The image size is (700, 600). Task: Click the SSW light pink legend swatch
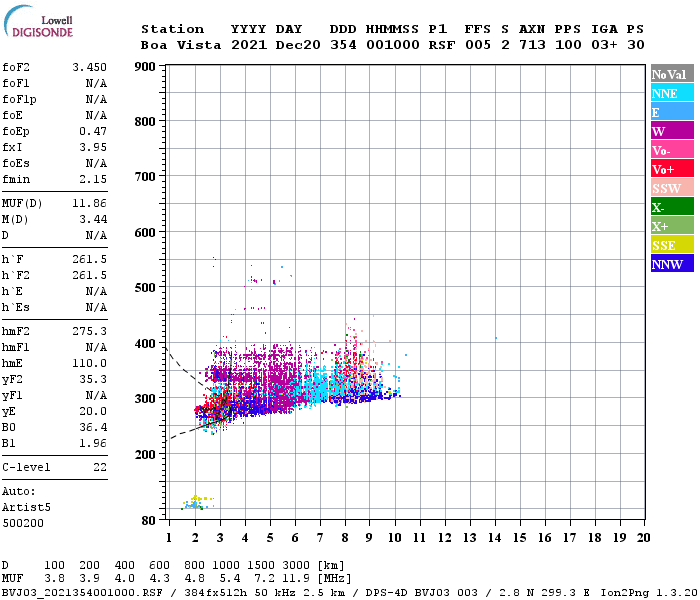pyautogui.click(x=672, y=188)
